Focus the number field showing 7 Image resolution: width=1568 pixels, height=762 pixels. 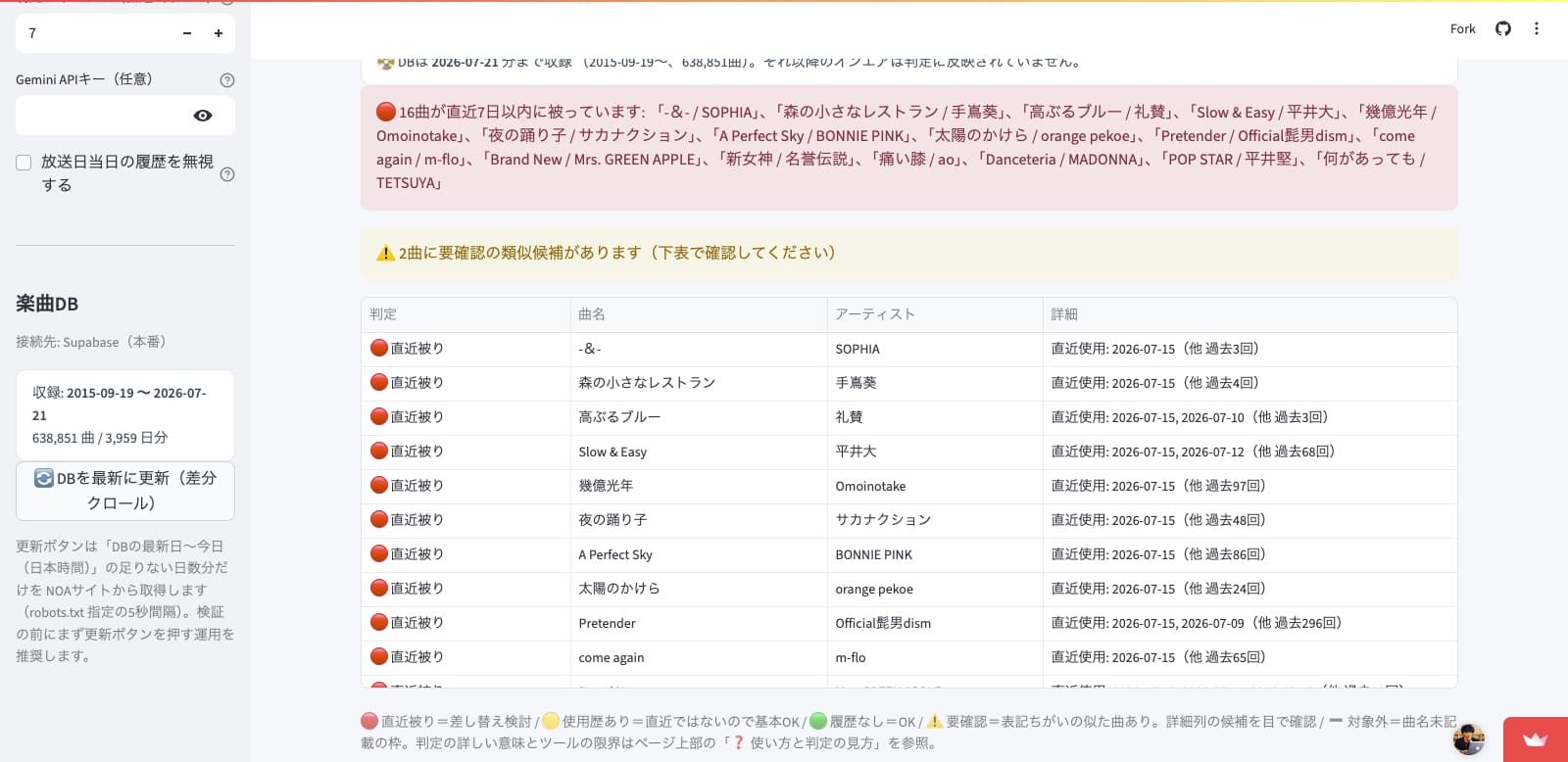[93, 33]
